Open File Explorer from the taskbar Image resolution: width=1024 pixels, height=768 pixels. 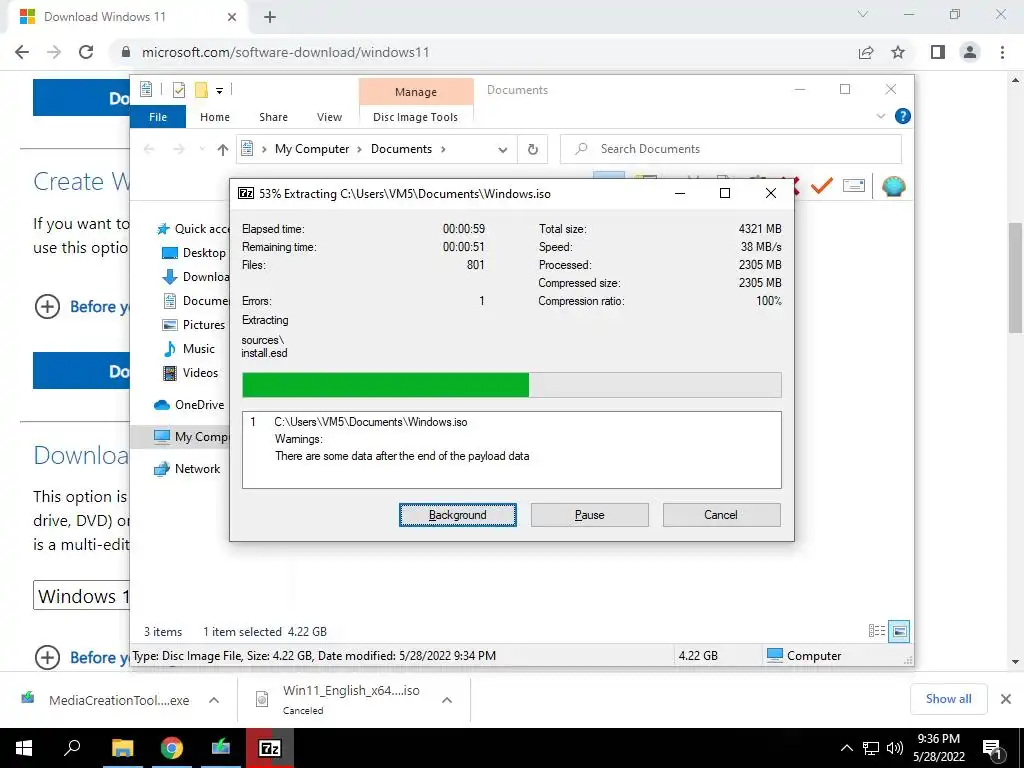tap(122, 748)
